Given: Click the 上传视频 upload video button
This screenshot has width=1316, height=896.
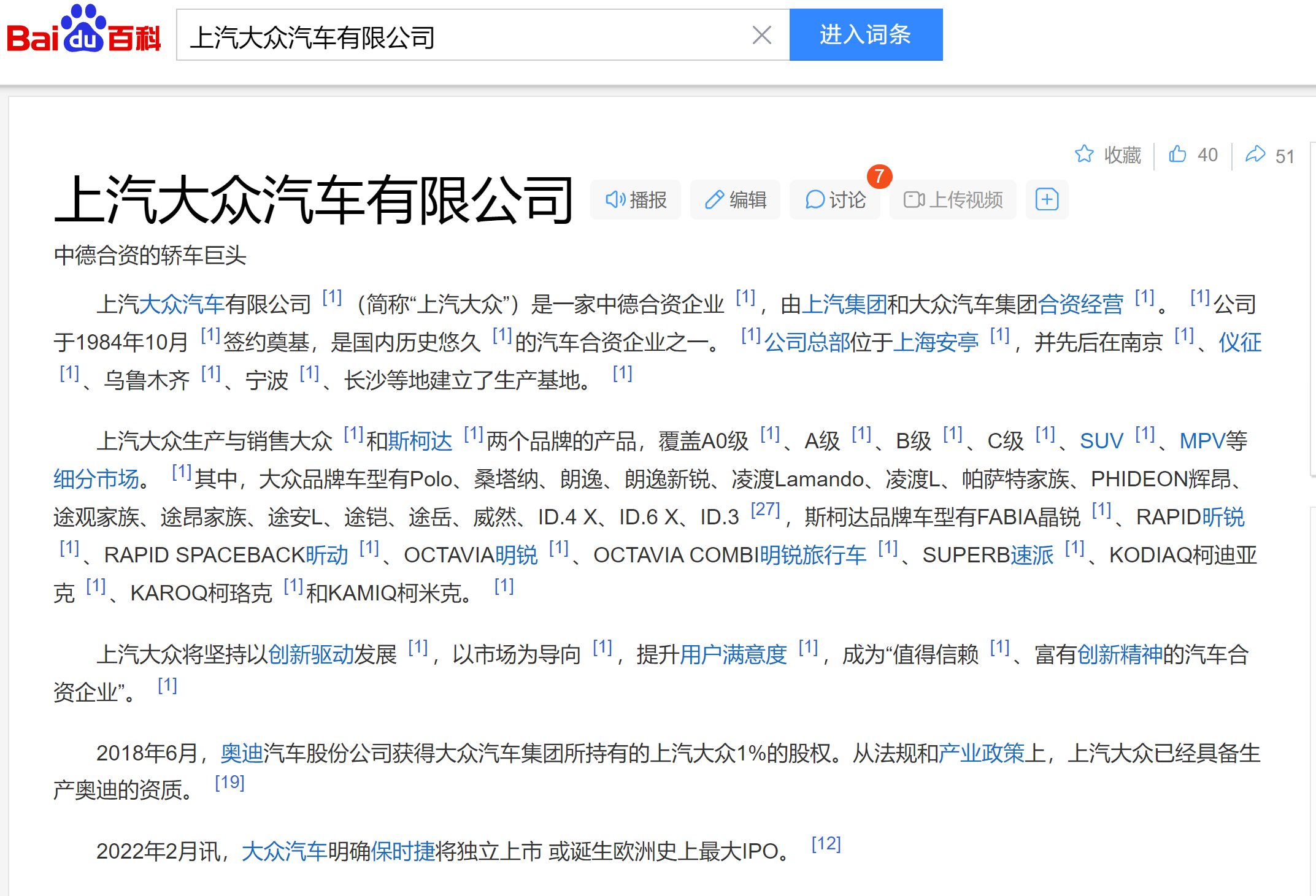Looking at the screenshot, I should [x=953, y=199].
